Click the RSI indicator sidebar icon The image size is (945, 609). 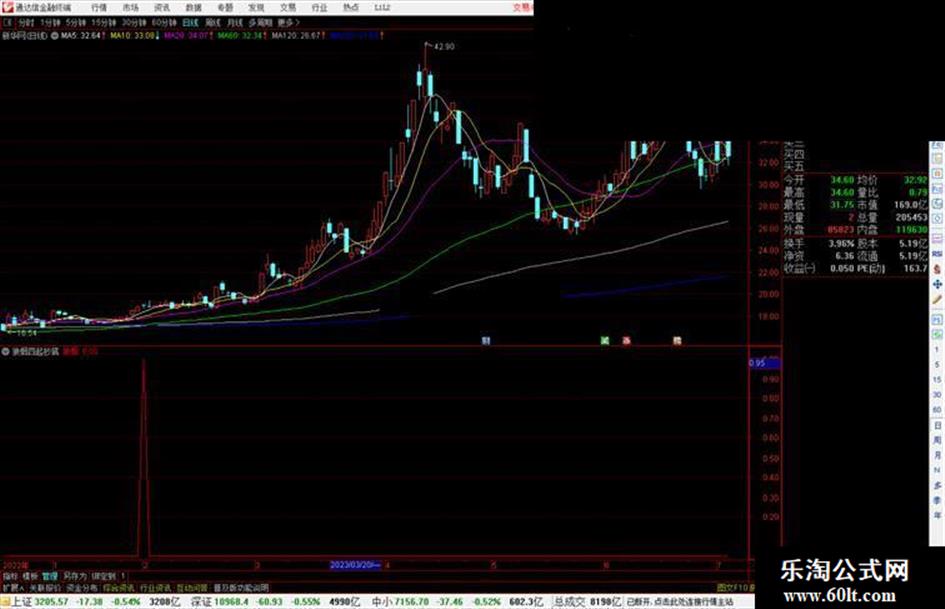pyautogui.click(x=937, y=254)
